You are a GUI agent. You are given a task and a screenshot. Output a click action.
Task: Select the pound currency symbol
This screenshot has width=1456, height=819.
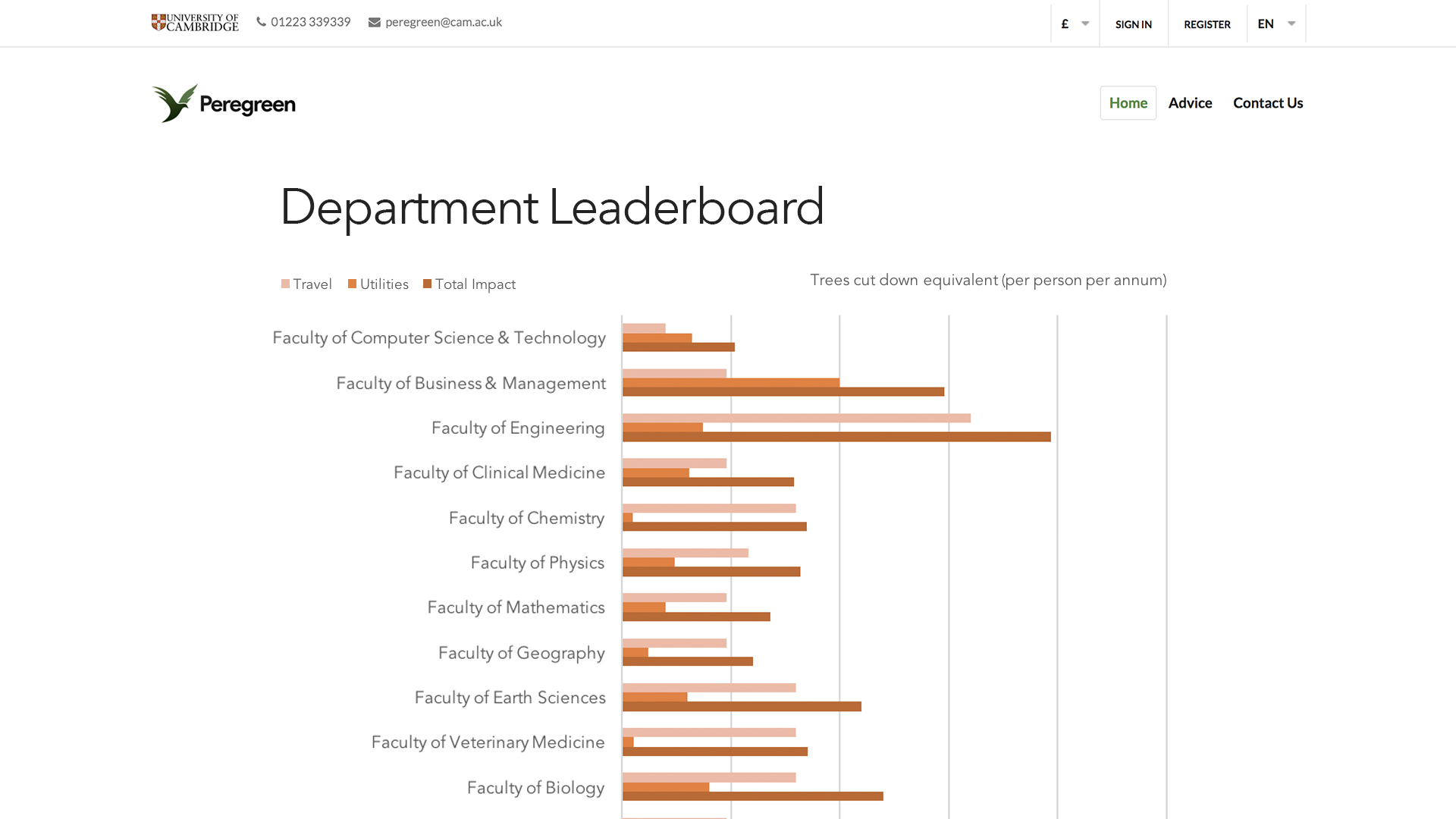pyautogui.click(x=1065, y=24)
